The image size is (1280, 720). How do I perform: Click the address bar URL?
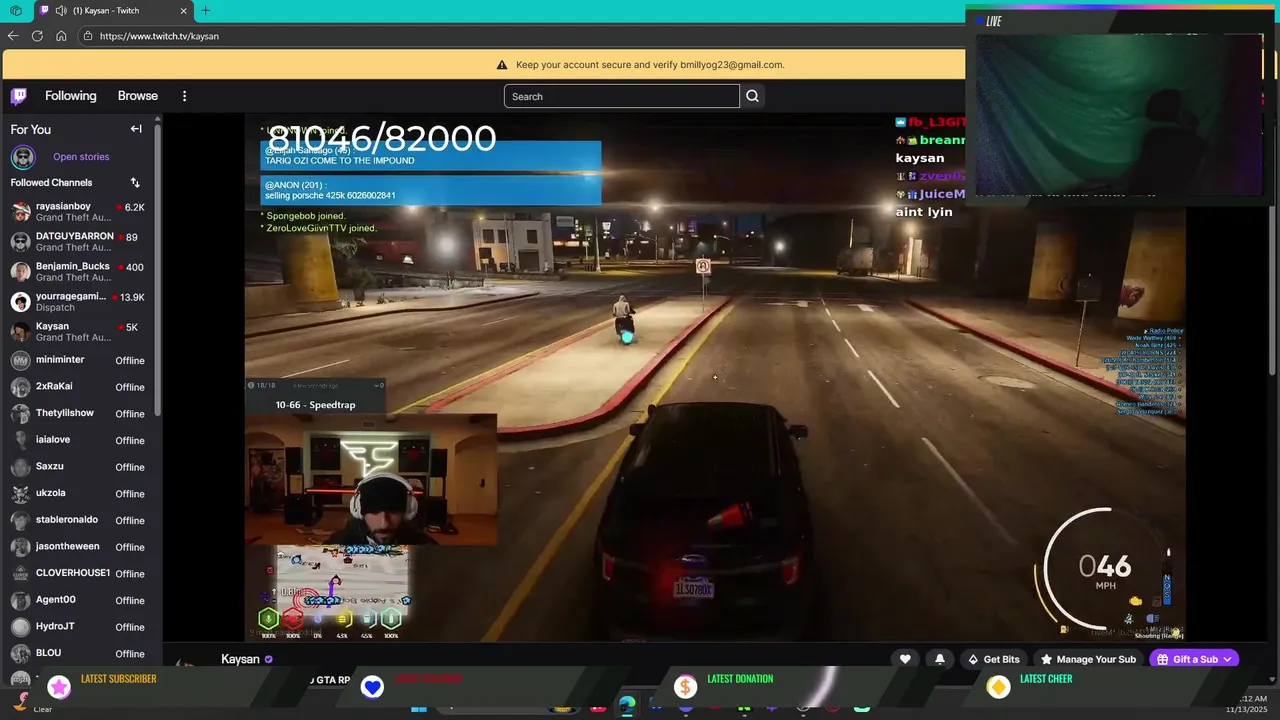tap(159, 36)
